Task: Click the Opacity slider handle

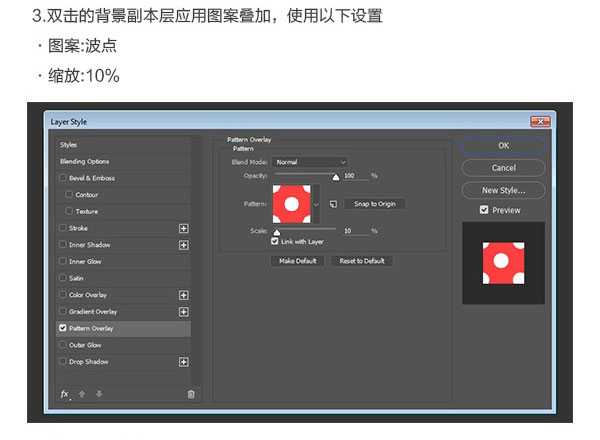Action: tap(335, 177)
